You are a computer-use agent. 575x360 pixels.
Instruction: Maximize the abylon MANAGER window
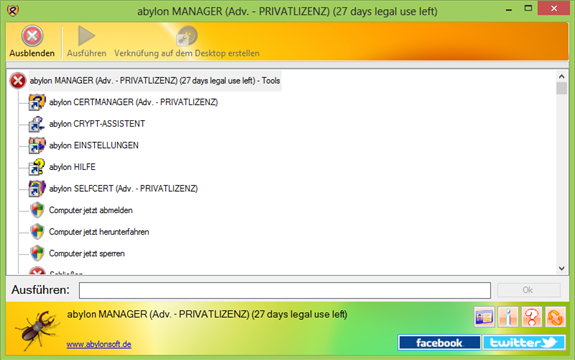[528, 8]
